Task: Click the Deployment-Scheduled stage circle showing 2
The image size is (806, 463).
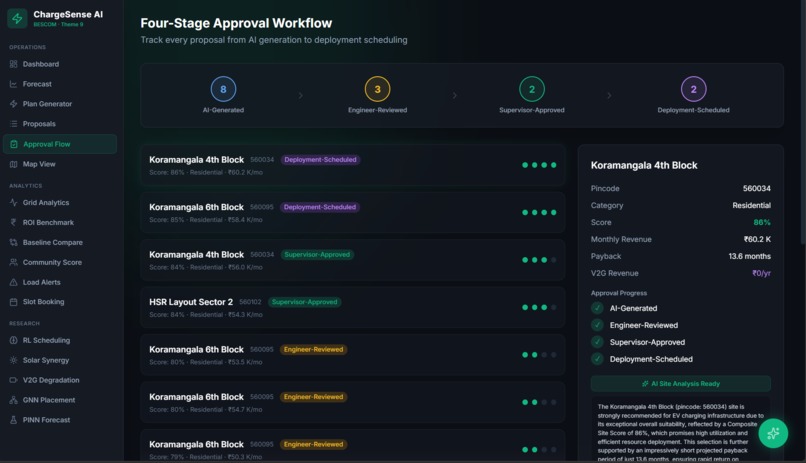Action: (x=693, y=89)
